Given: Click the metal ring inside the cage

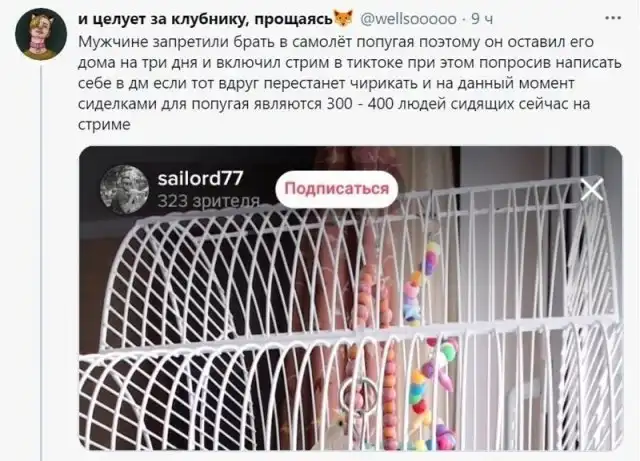Looking at the screenshot, I should point(359,396).
